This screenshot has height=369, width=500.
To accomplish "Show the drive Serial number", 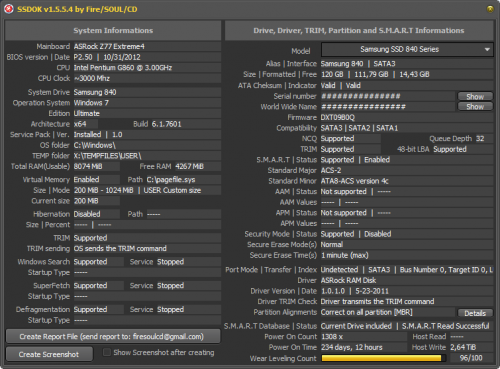I will click(x=475, y=96).
